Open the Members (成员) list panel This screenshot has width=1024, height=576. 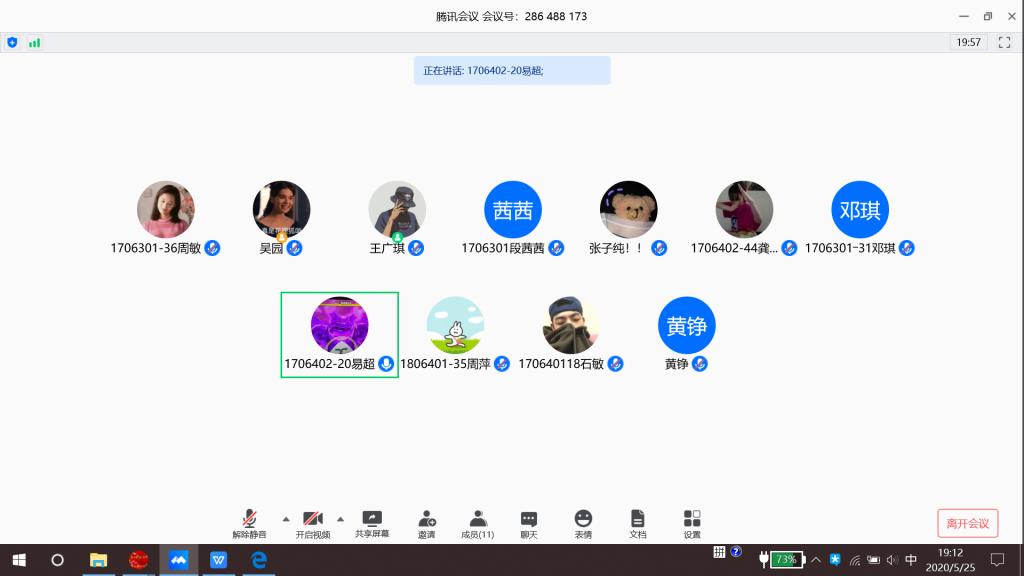coord(478,523)
